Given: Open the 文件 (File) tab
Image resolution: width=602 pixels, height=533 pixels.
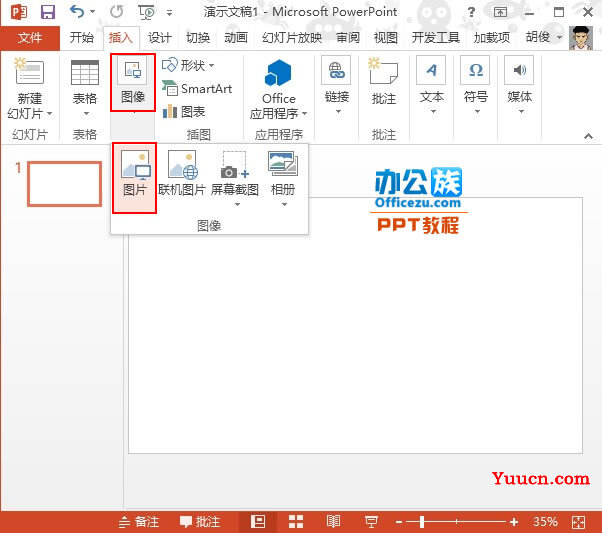Looking at the screenshot, I should [30, 38].
